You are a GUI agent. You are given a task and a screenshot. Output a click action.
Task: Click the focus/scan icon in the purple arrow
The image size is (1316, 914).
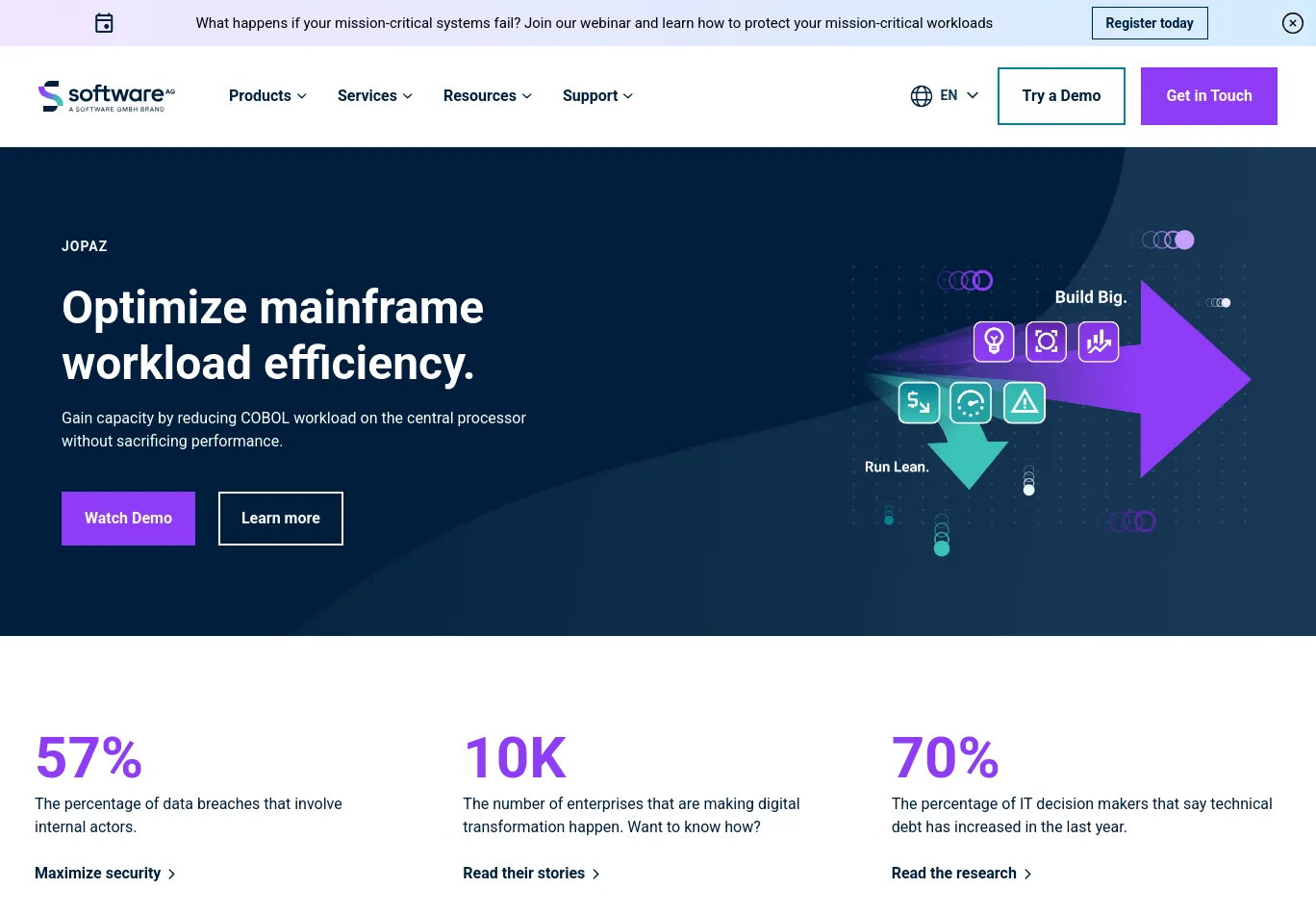click(1046, 342)
